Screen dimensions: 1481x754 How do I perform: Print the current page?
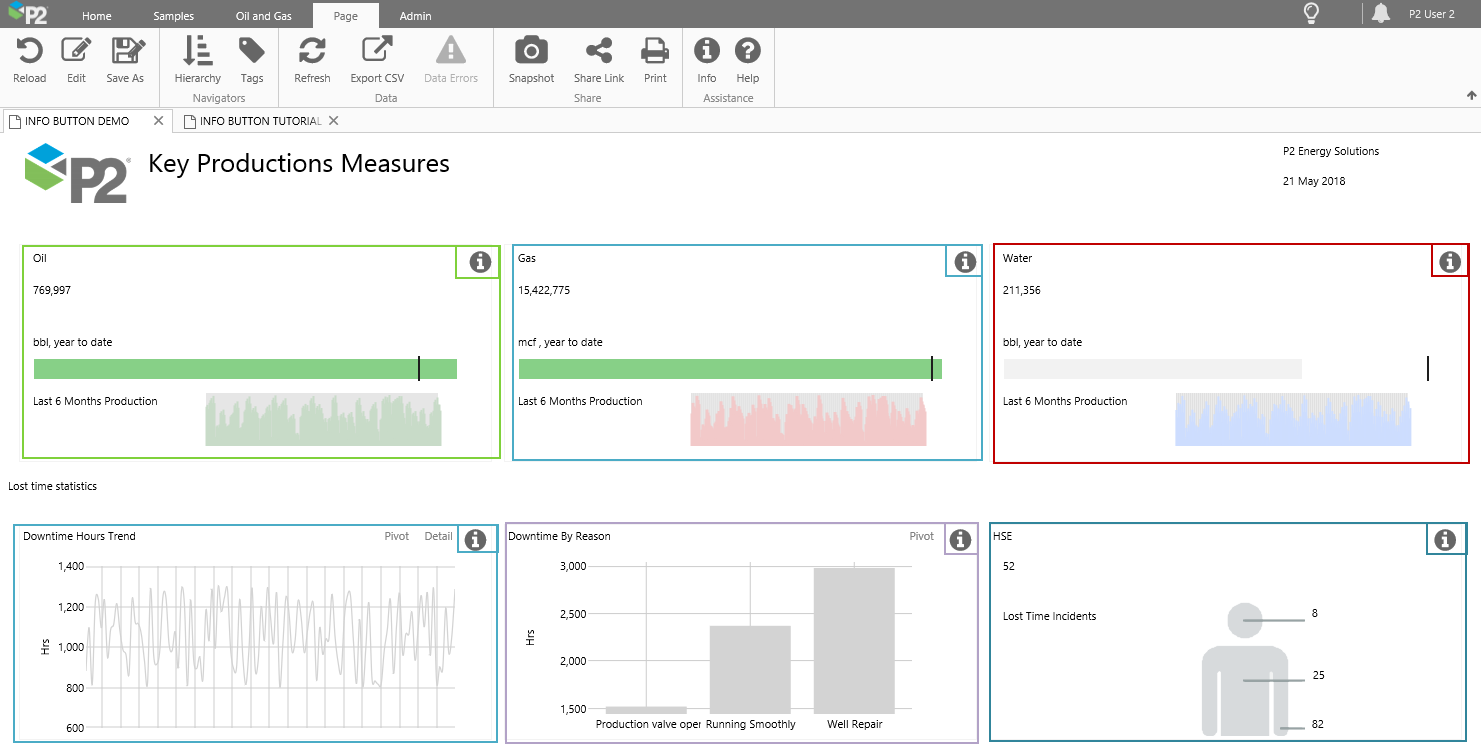point(655,52)
